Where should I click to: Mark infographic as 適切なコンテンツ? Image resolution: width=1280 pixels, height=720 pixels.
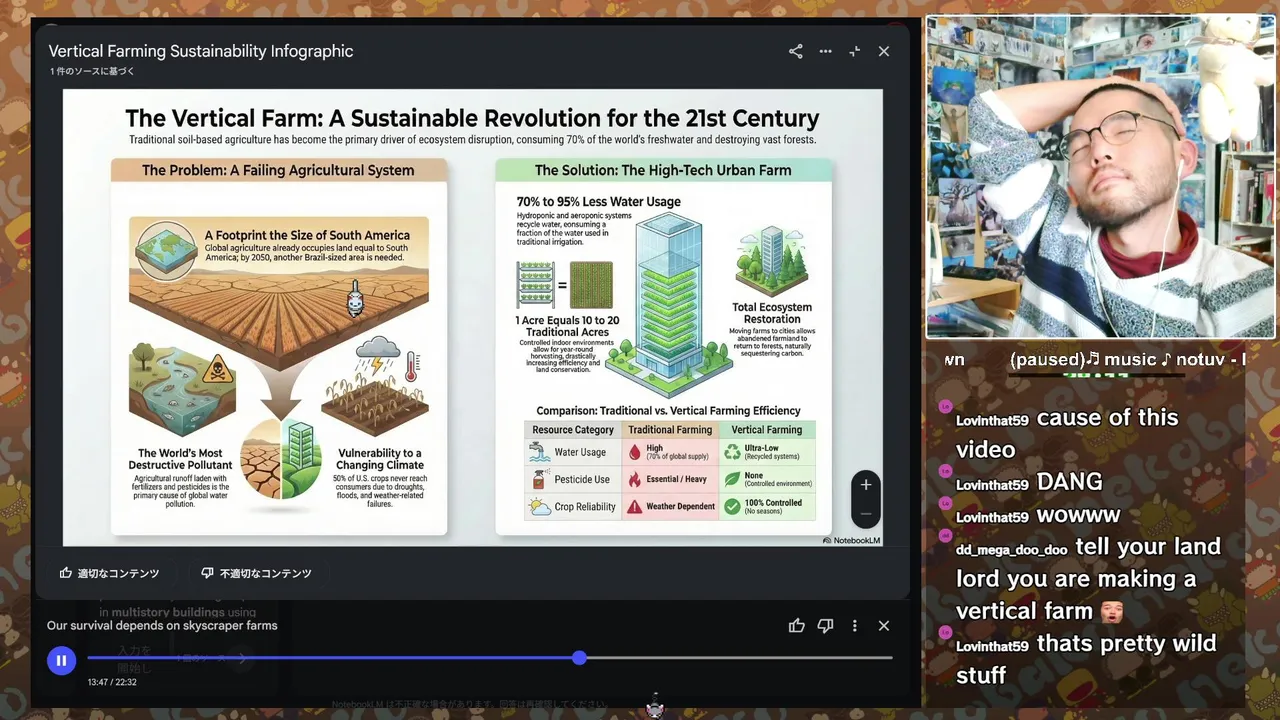point(110,573)
